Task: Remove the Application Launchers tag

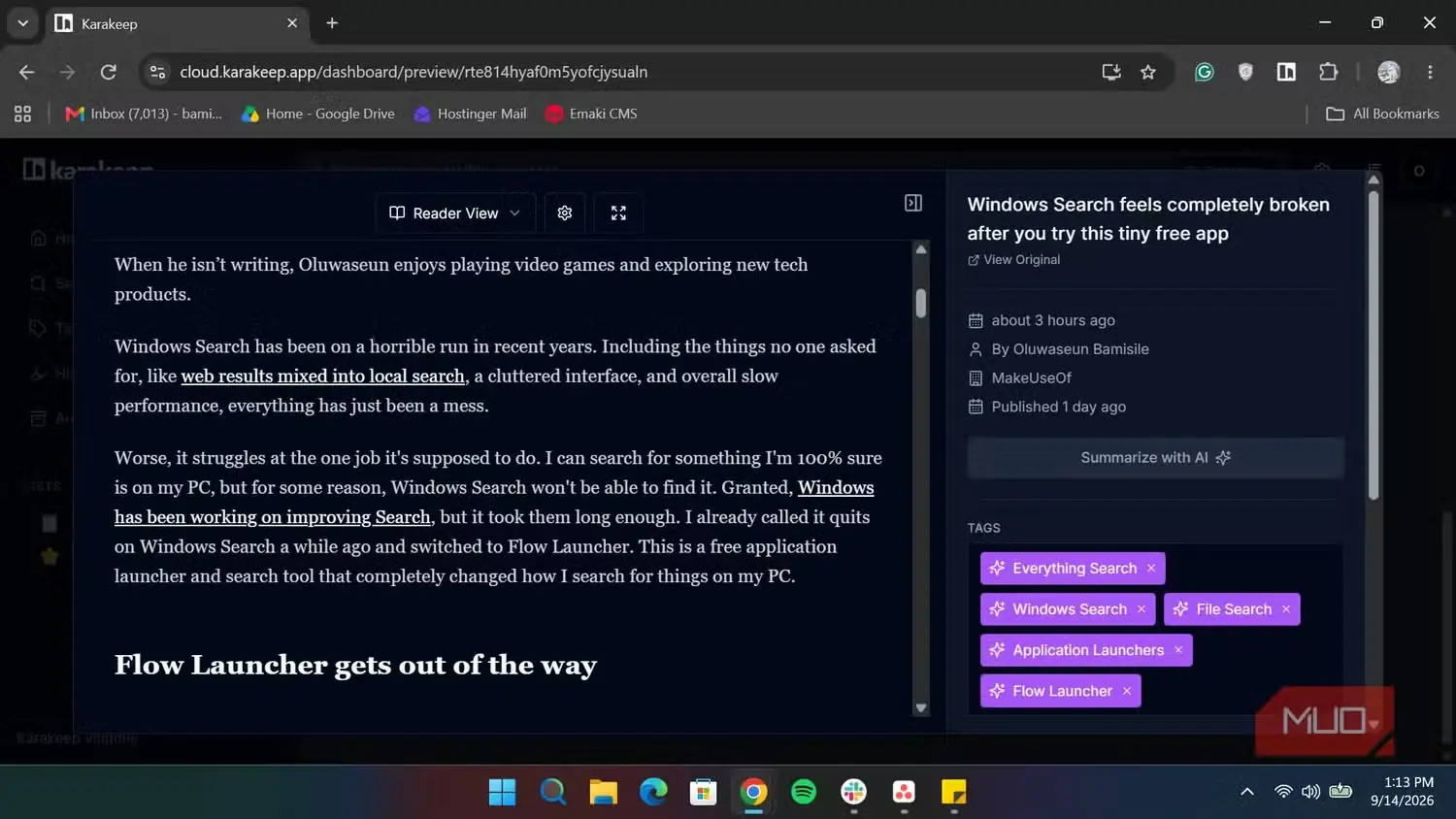Action: pos(1178,650)
